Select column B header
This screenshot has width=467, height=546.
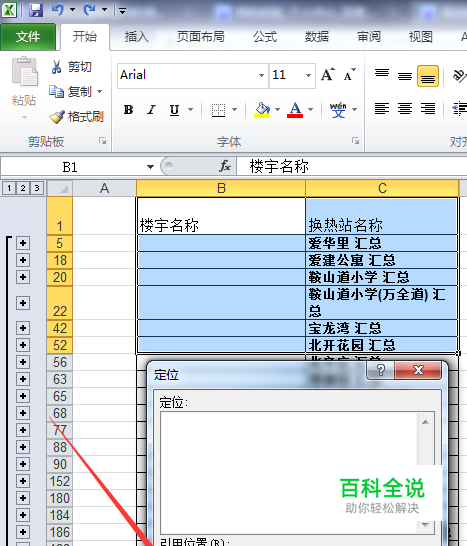(x=221, y=188)
